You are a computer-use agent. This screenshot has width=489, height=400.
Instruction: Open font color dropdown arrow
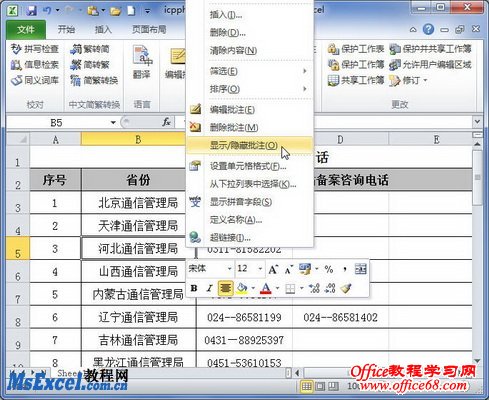tap(277, 288)
